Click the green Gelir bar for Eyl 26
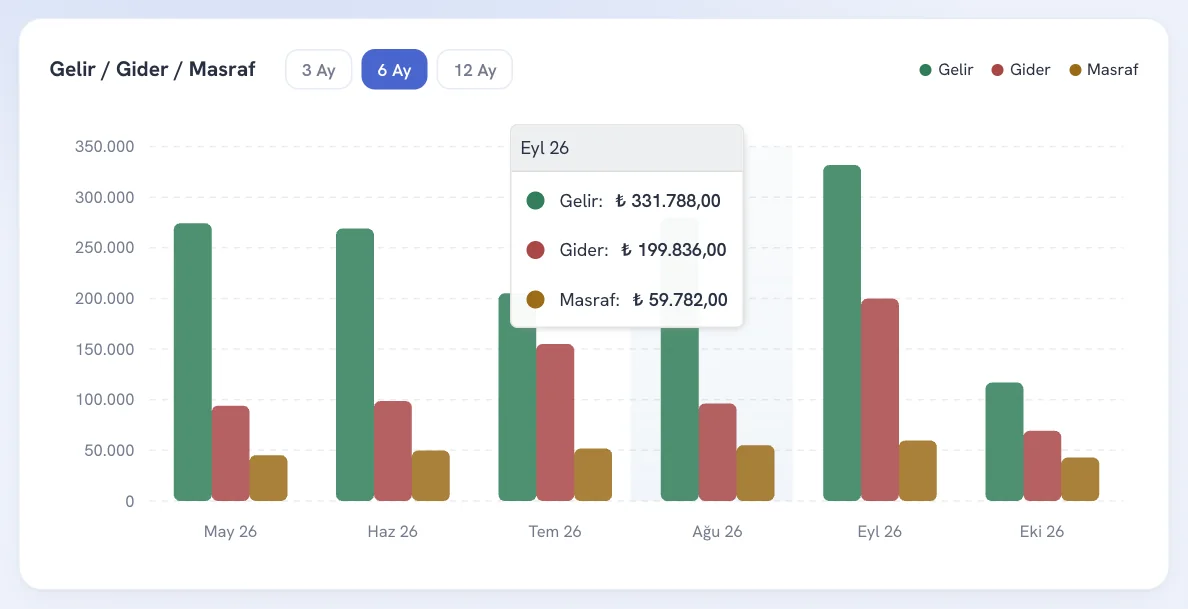 [x=842, y=333]
